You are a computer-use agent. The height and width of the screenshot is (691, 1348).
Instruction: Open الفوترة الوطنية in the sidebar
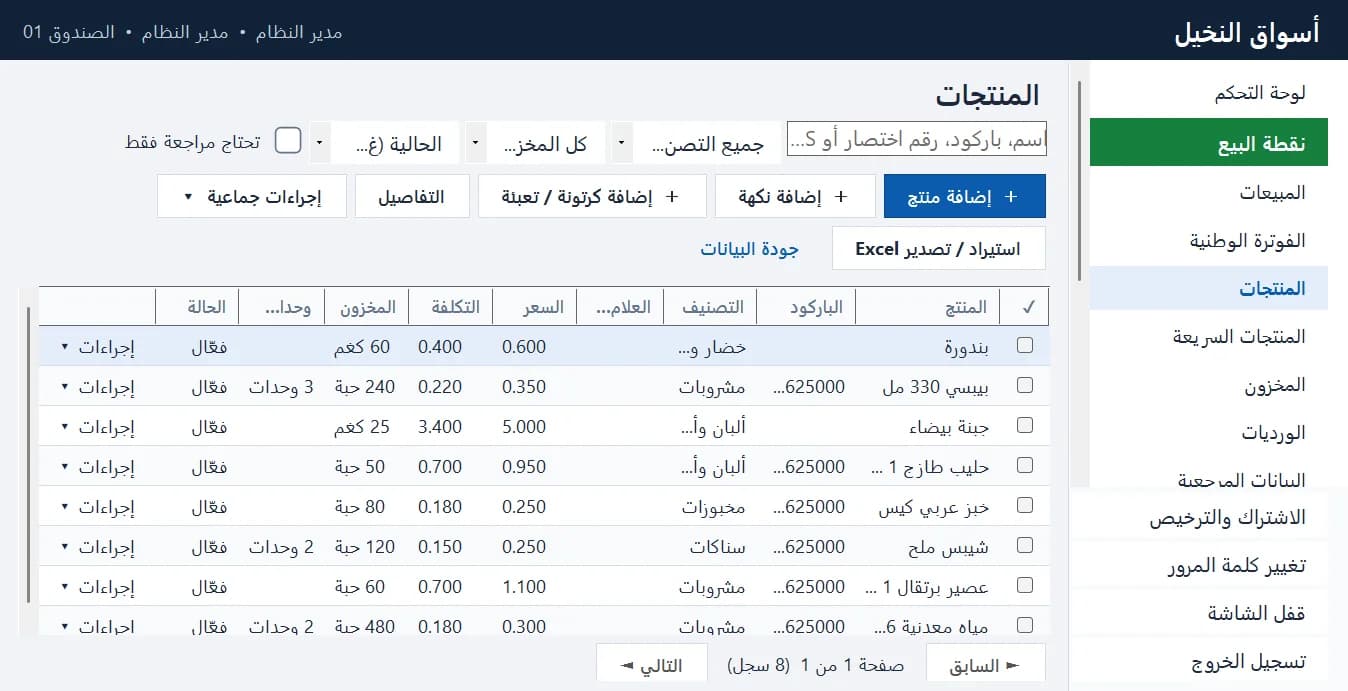click(x=1209, y=240)
